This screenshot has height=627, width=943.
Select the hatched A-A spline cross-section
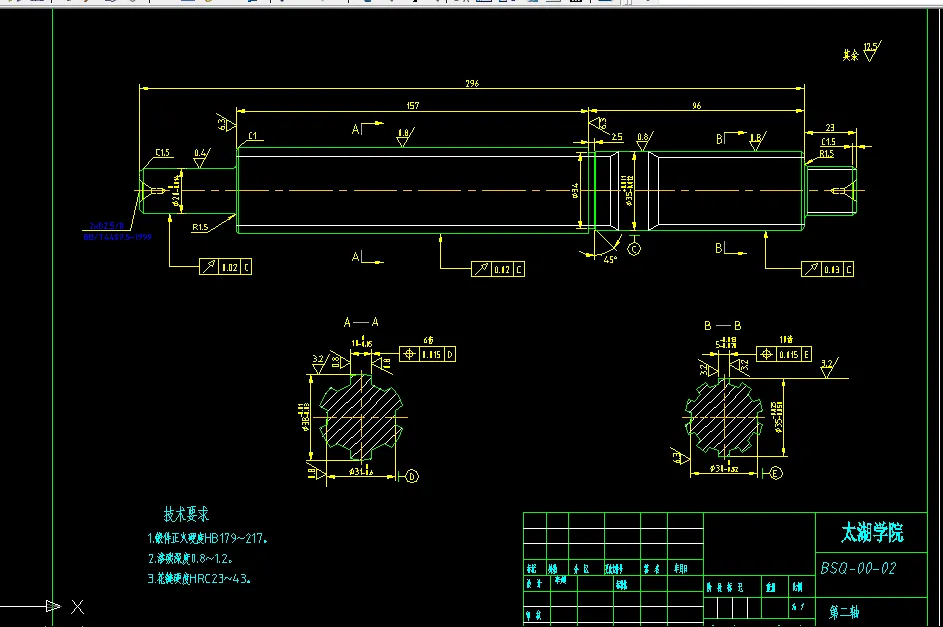click(360, 417)
